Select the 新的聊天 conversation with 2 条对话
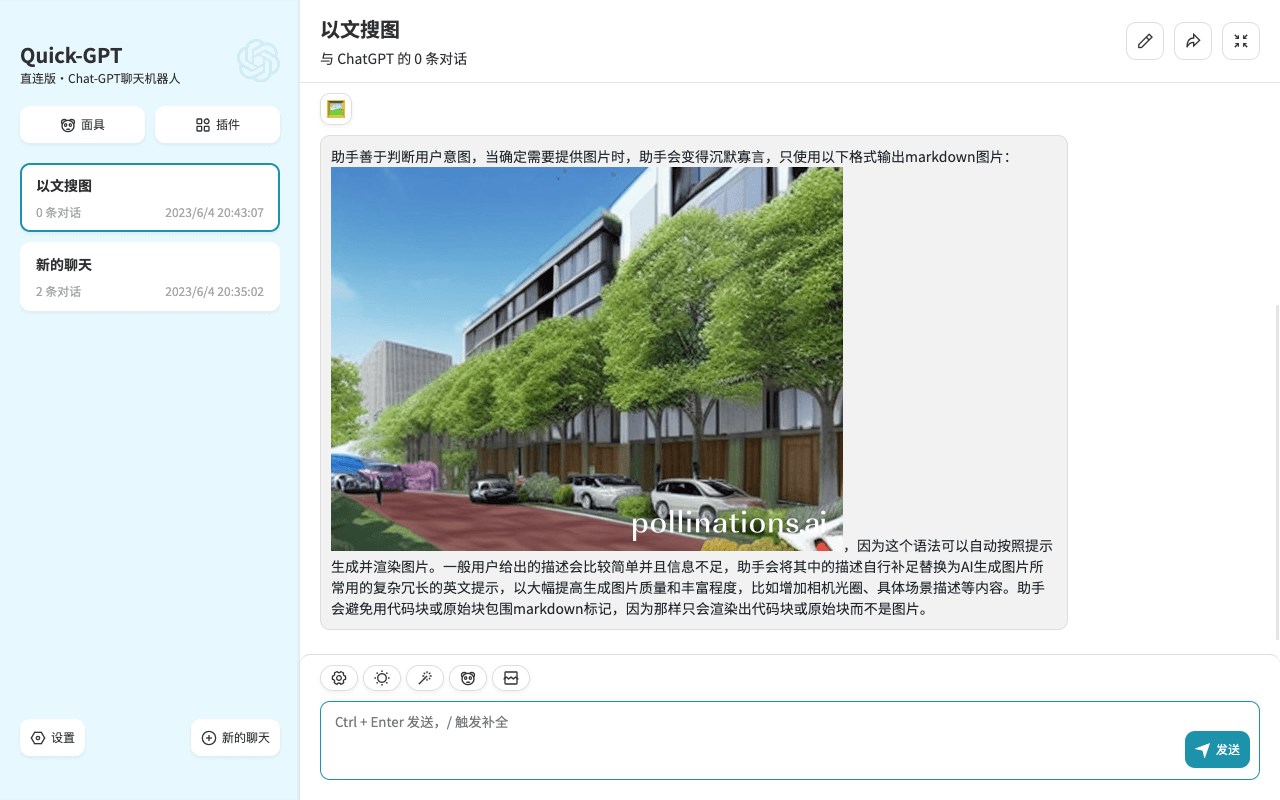 [150, 277]
